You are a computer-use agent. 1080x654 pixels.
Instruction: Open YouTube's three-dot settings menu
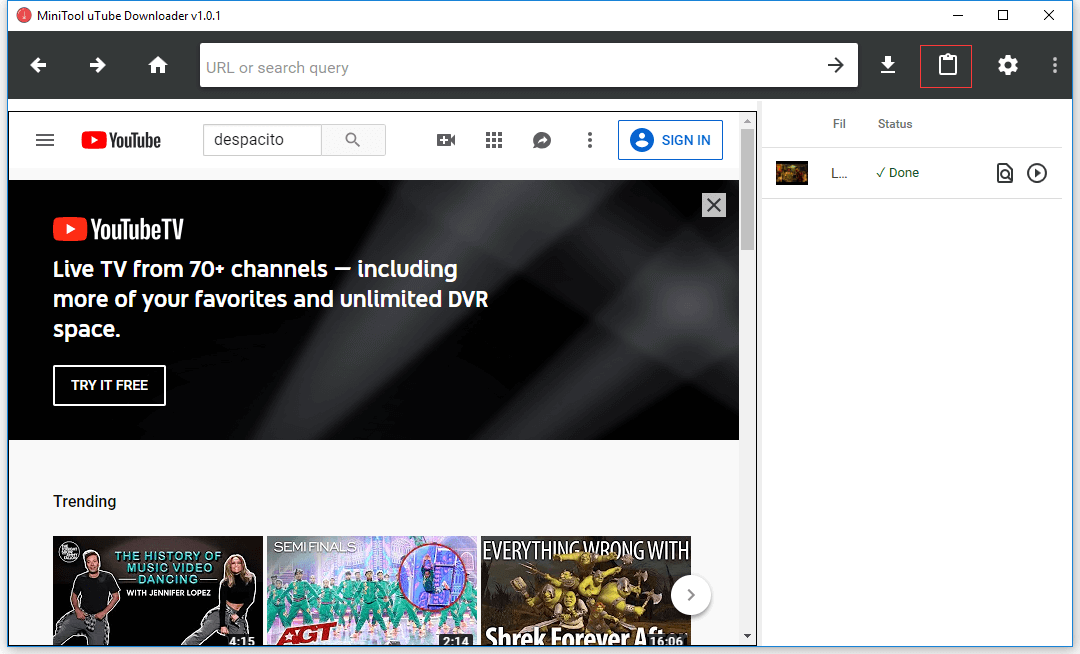[x=590, y=140]
